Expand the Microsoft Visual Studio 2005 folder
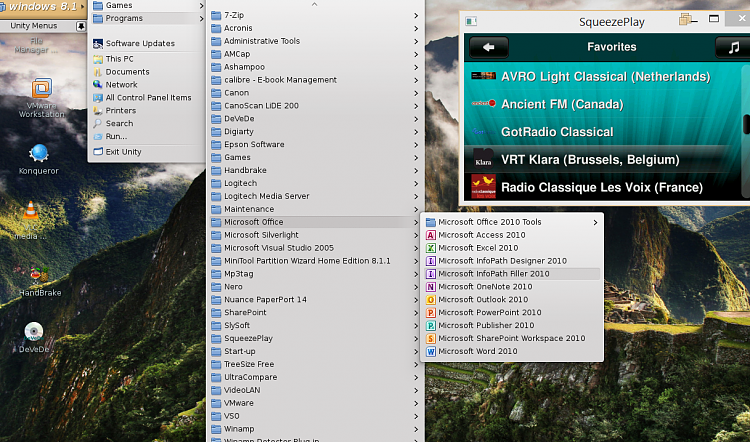The width and height of the screenshot is (750, 442). [x=315, y=248]
